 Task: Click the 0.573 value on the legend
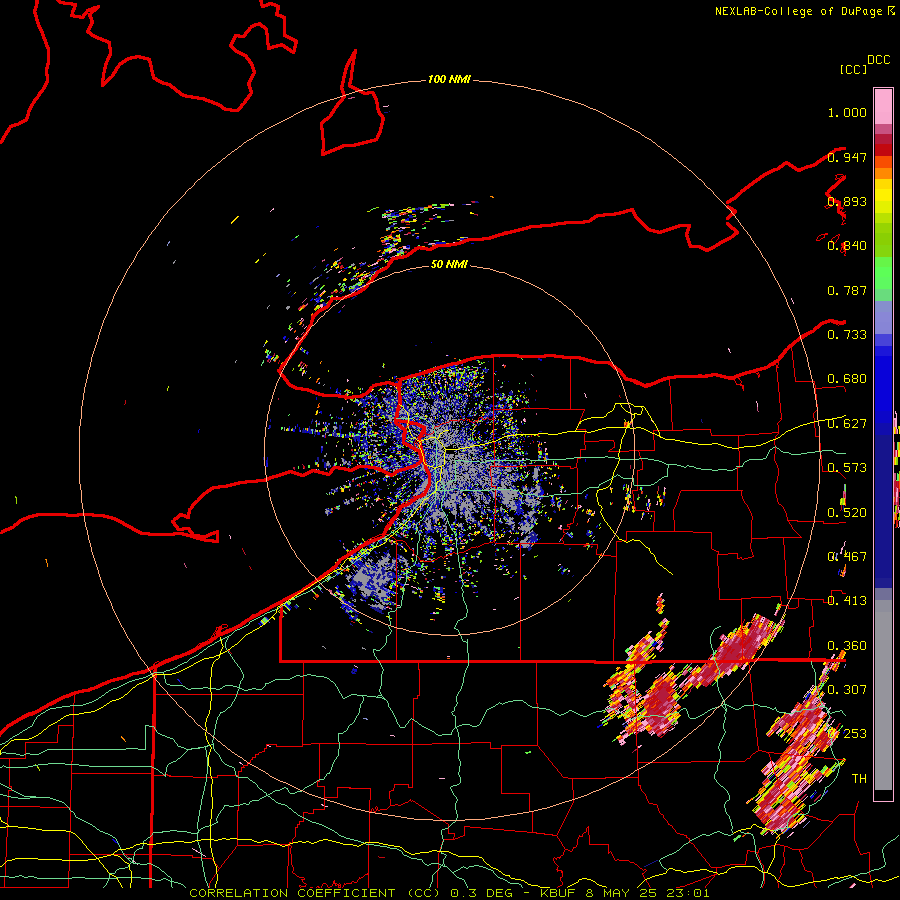pyautogui.click(x=847, y=468)
